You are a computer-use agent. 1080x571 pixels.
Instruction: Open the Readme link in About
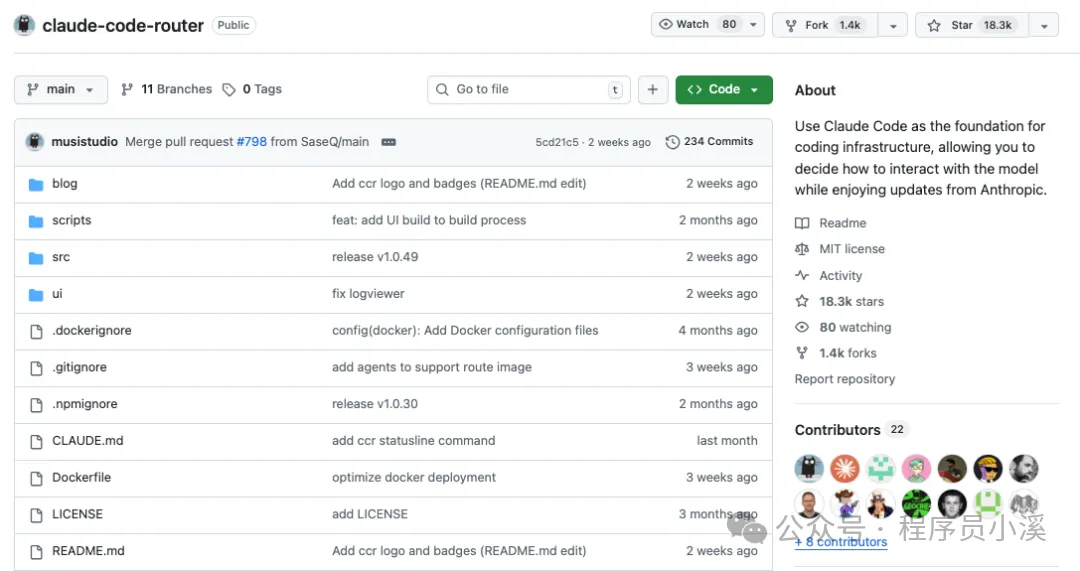tap(831, 223)
